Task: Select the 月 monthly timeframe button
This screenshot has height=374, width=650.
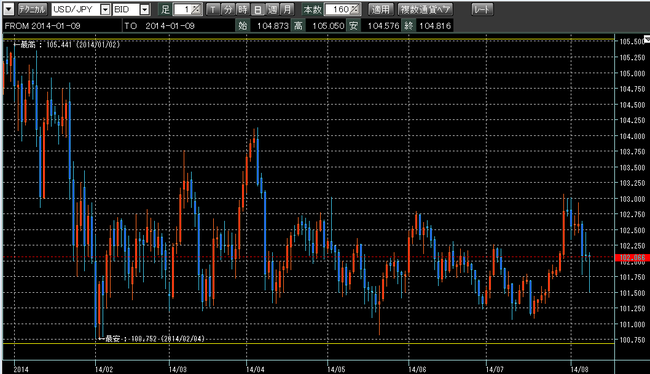Action: pyautogui.click(x=287, y=9)
